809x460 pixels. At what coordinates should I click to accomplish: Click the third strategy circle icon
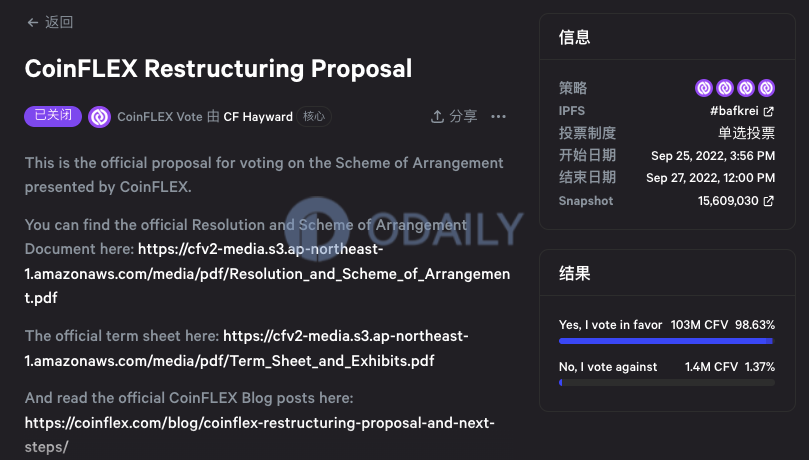click(746, 88)
